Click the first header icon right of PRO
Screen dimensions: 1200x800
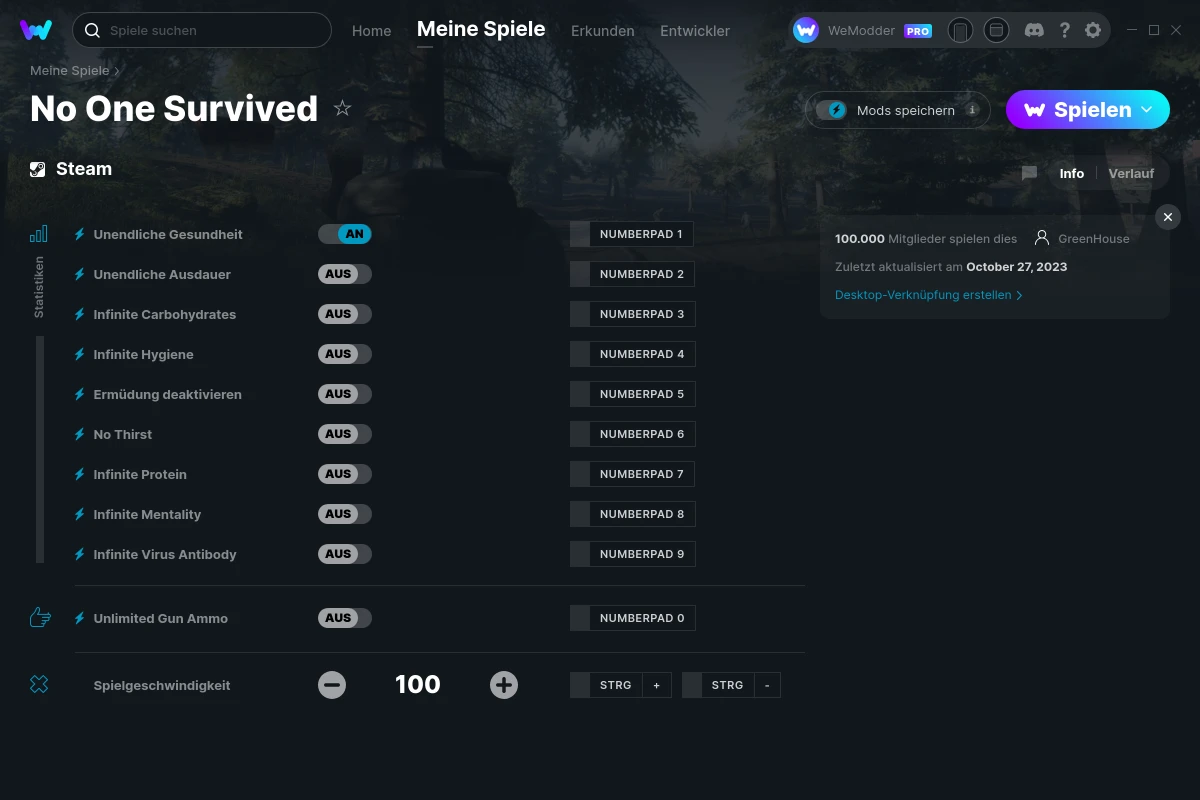(x=960, y=30)
